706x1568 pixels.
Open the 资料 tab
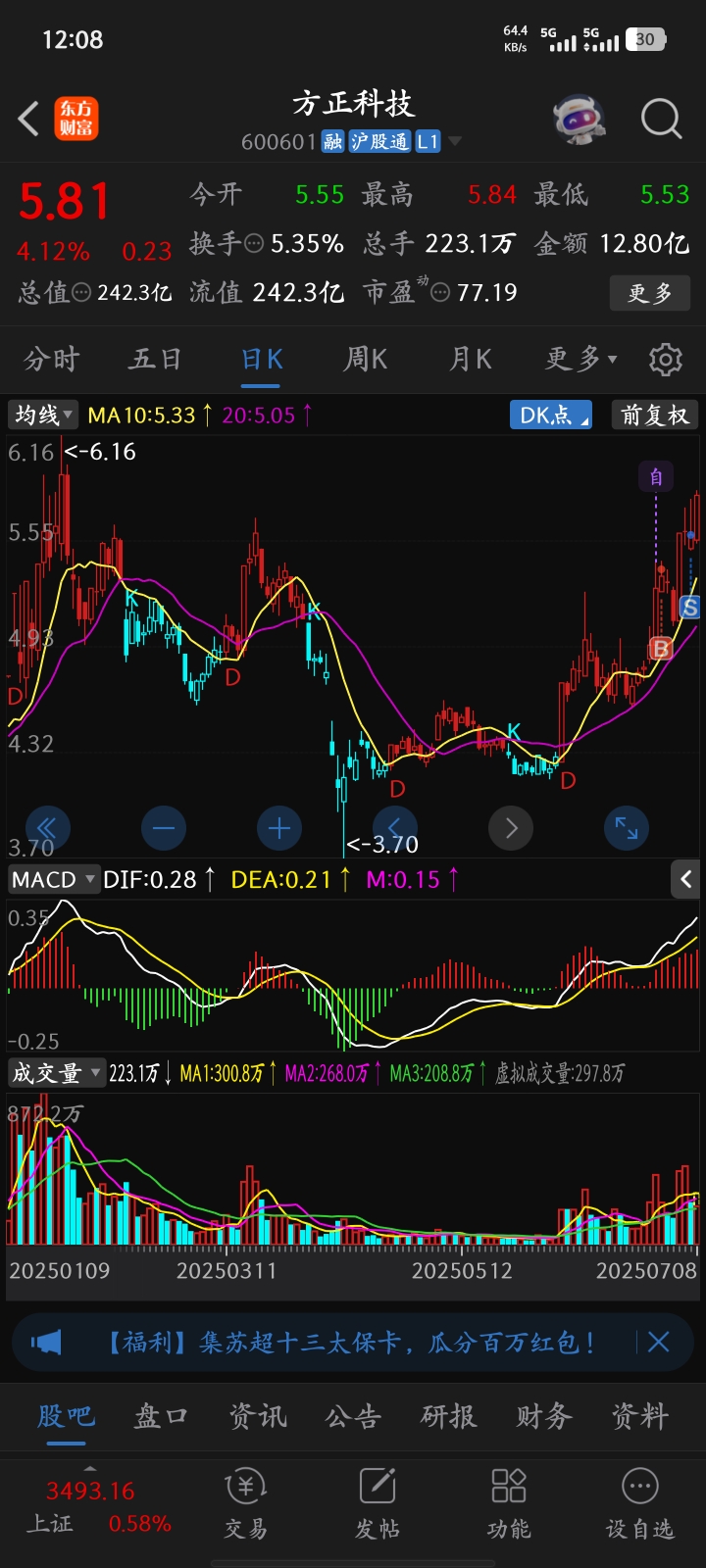point(640,1416)
